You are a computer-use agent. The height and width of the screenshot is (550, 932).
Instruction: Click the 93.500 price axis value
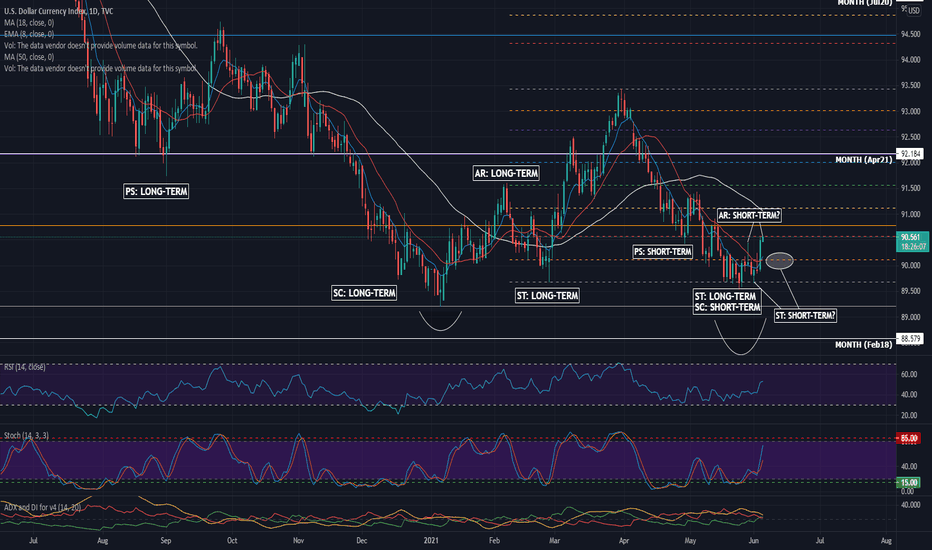point(911,86)
